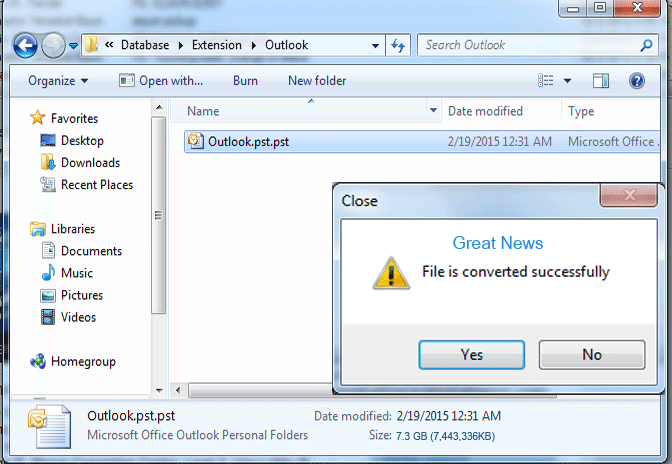Toggle the preview pane icon
672x464 pixels.
point(601,81)
